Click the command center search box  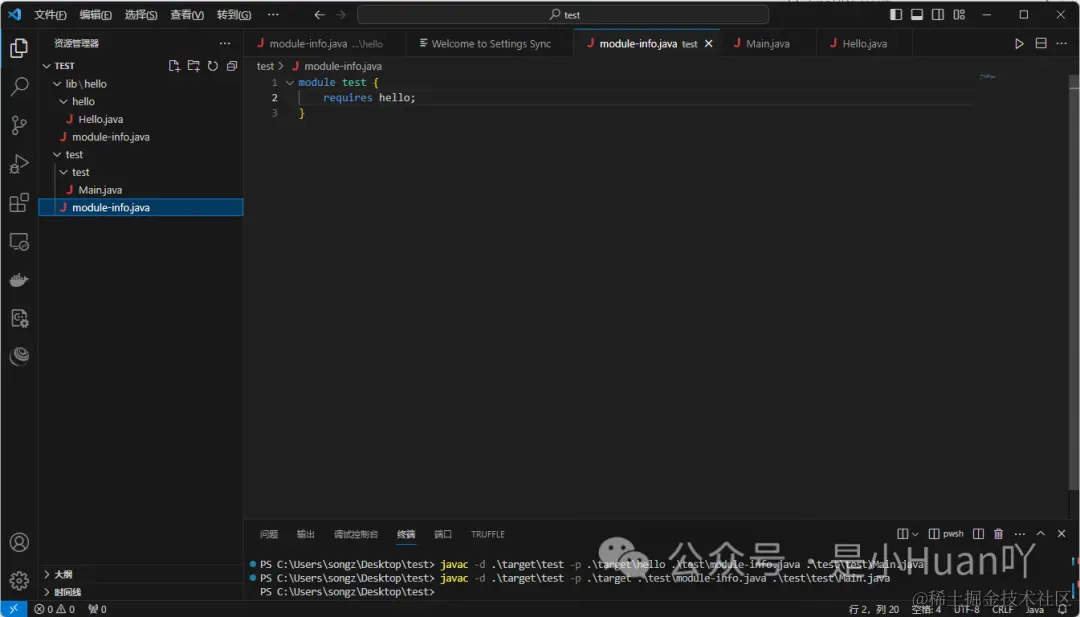point(563,14)
